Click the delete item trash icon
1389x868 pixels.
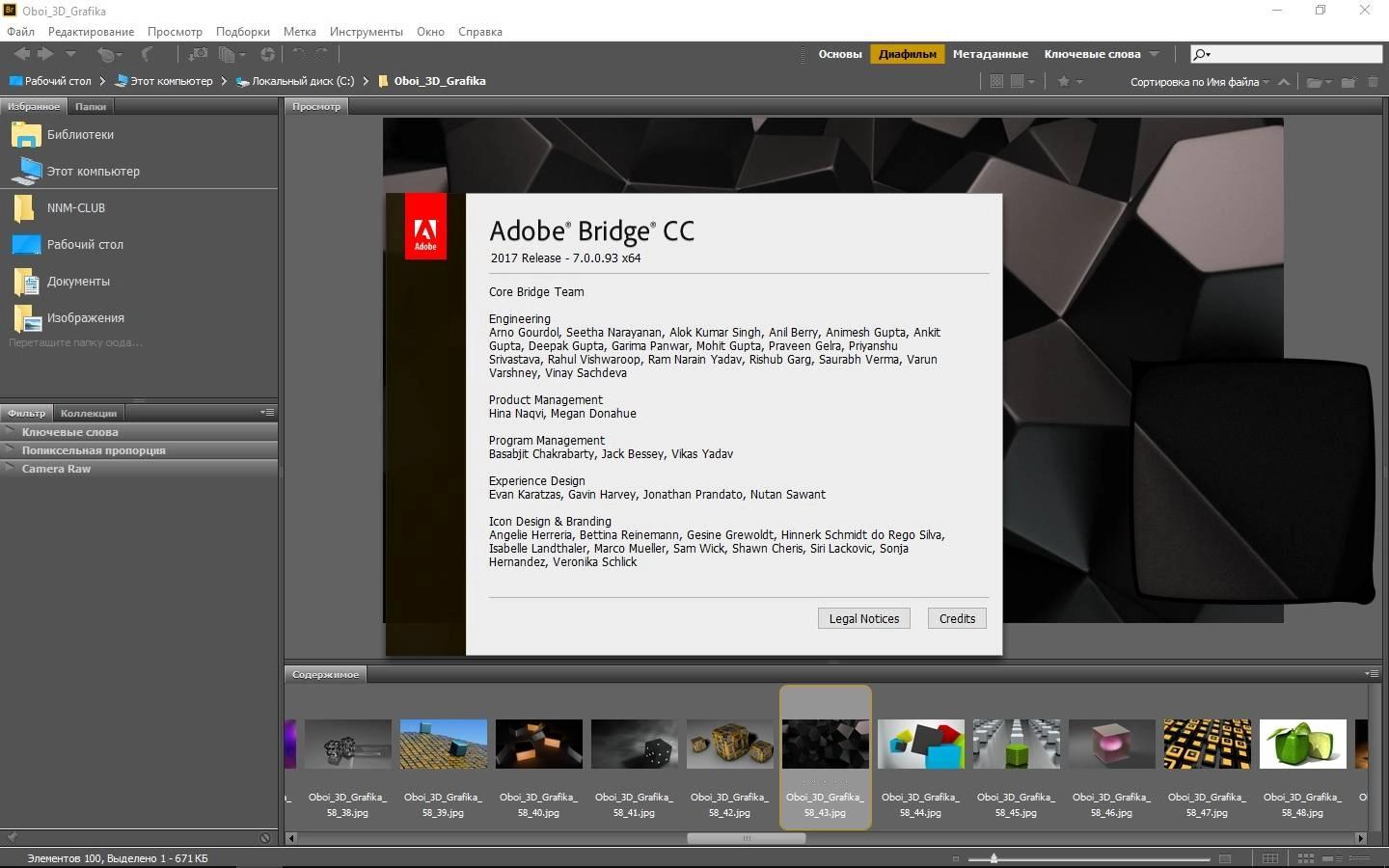click(1374, 82)
